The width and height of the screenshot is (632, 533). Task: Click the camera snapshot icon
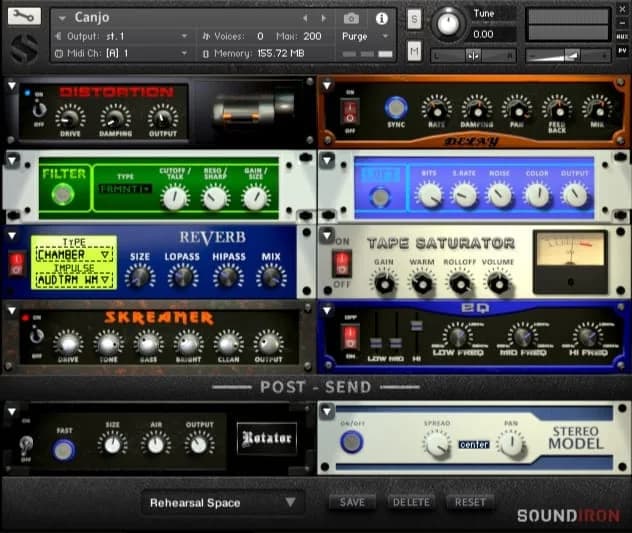point(351,18)
